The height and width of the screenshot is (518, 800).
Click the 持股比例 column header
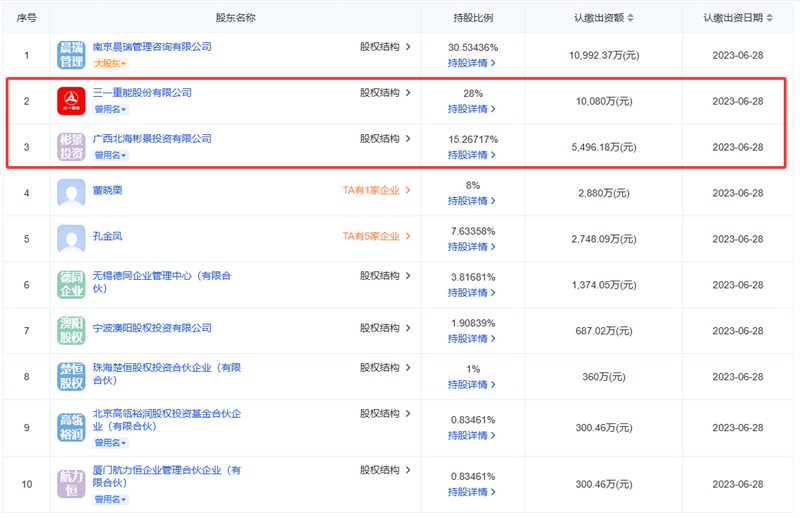coord(473,18)
